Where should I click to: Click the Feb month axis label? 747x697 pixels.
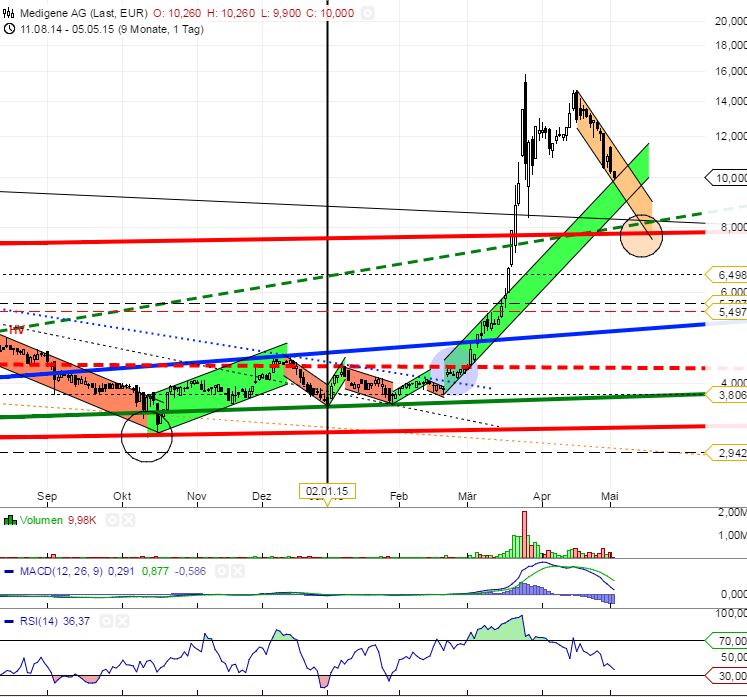[x=399, y=496]
